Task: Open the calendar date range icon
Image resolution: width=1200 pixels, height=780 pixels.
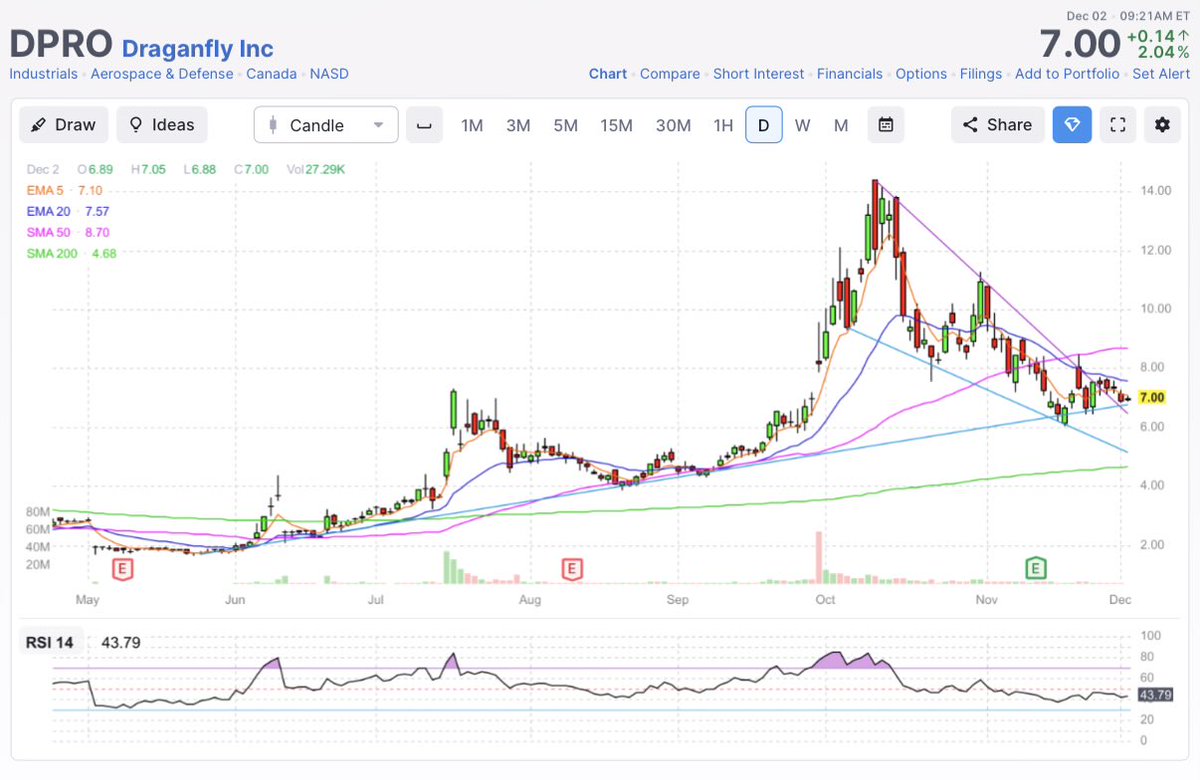Action: [885, 125]
